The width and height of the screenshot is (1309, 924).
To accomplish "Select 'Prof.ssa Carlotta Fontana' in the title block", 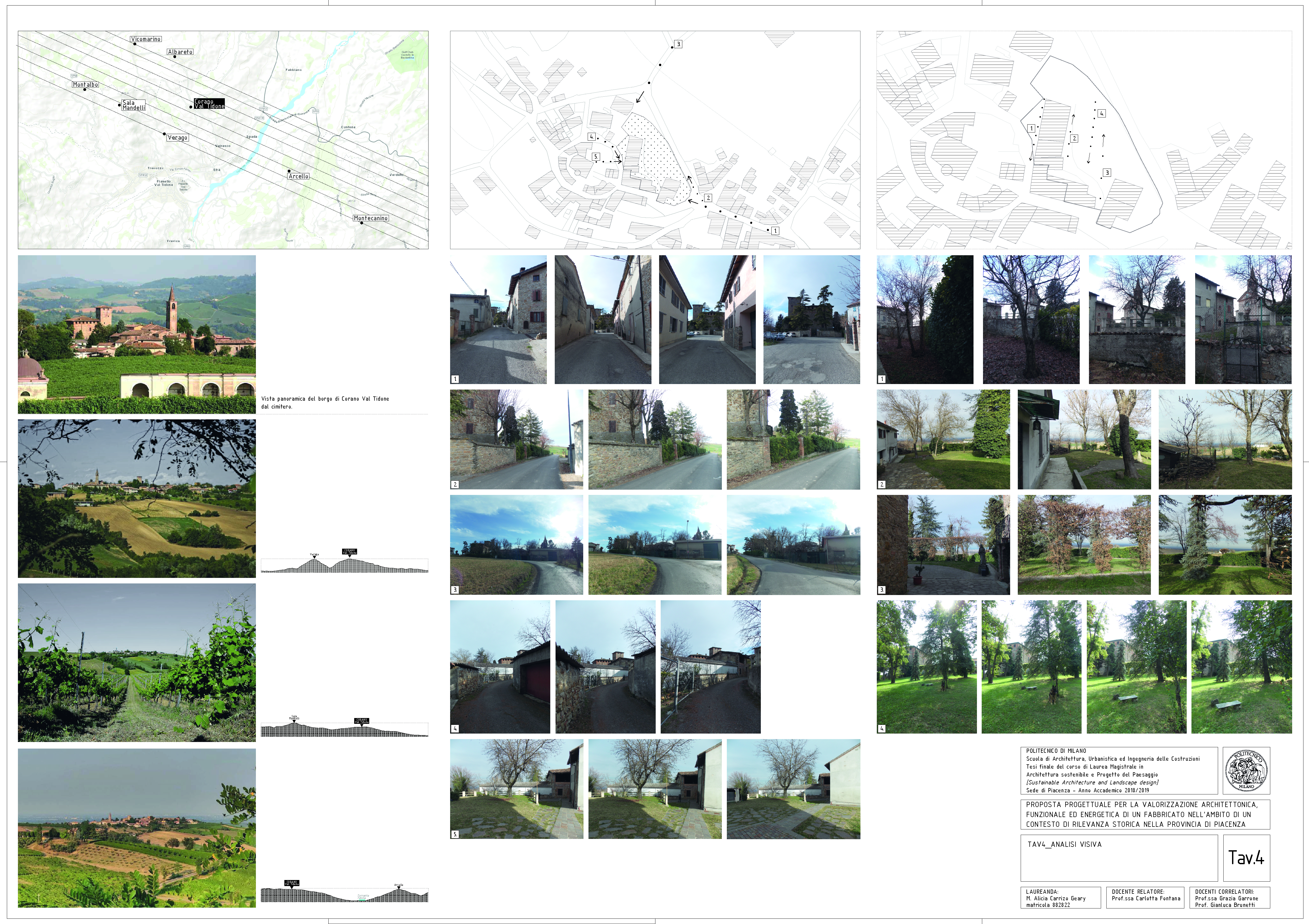I will [1146, 898].
